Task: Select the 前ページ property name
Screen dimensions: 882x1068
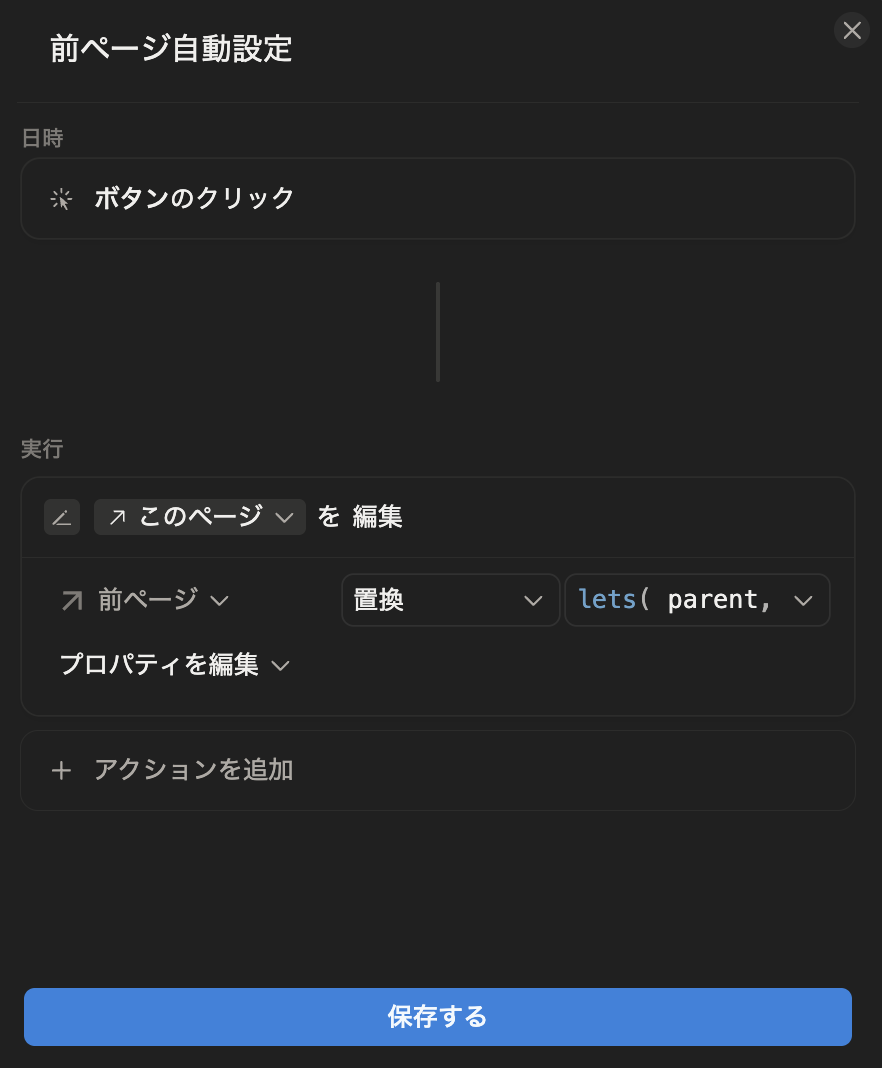Action: (148, 600)
